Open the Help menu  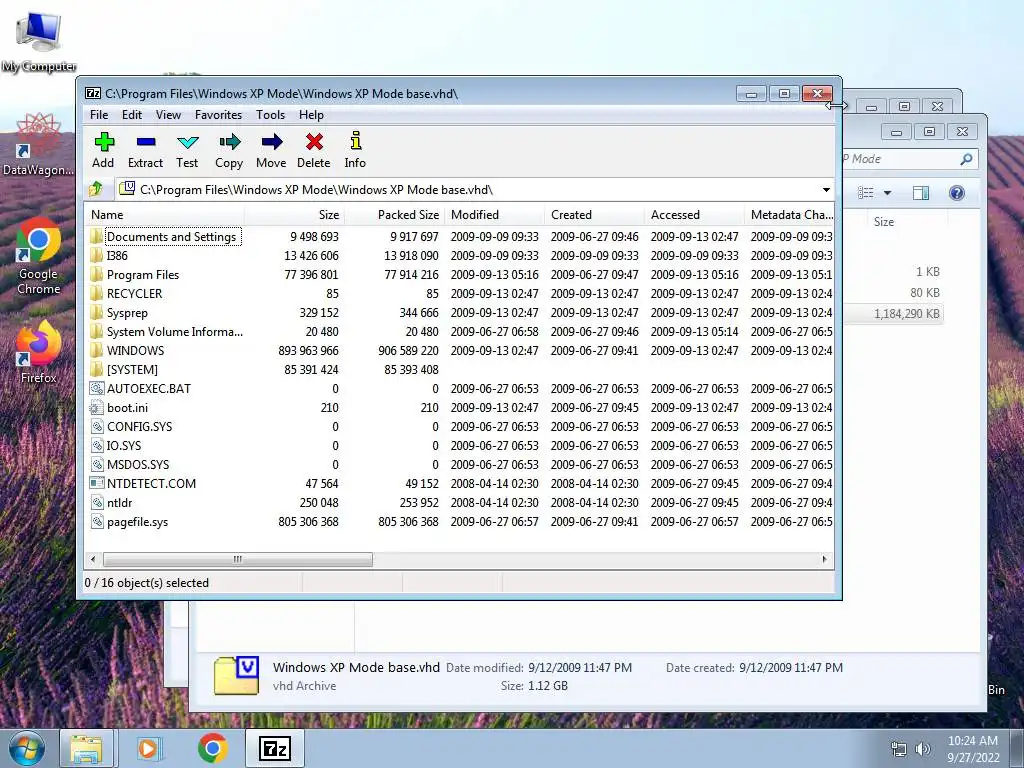[312, 115]
